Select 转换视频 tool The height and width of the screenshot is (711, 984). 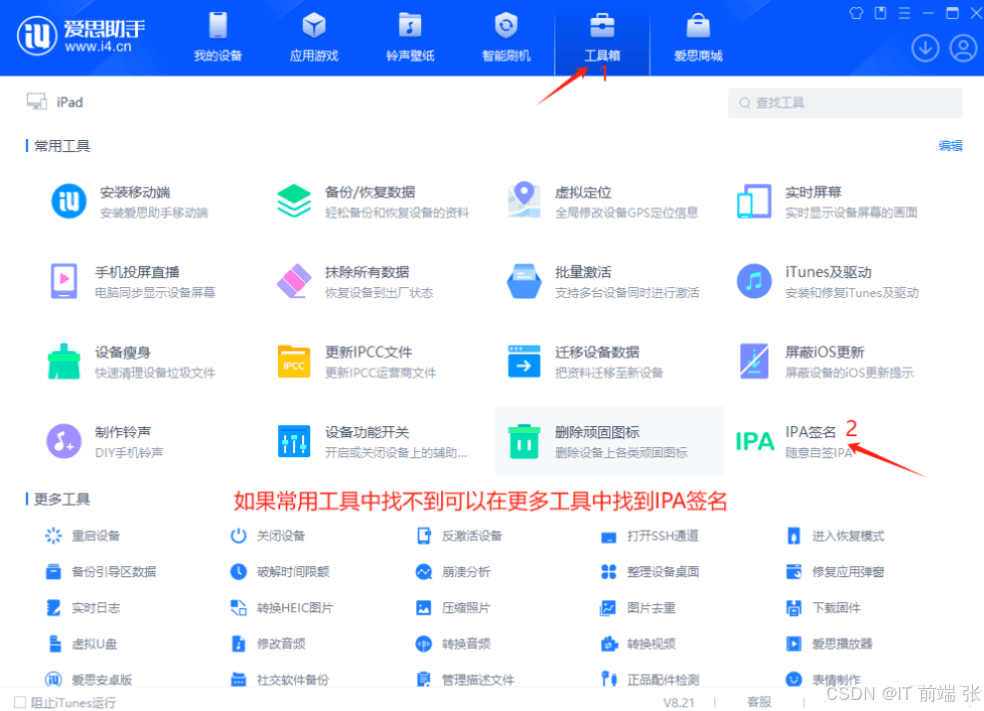click(638, 644)
